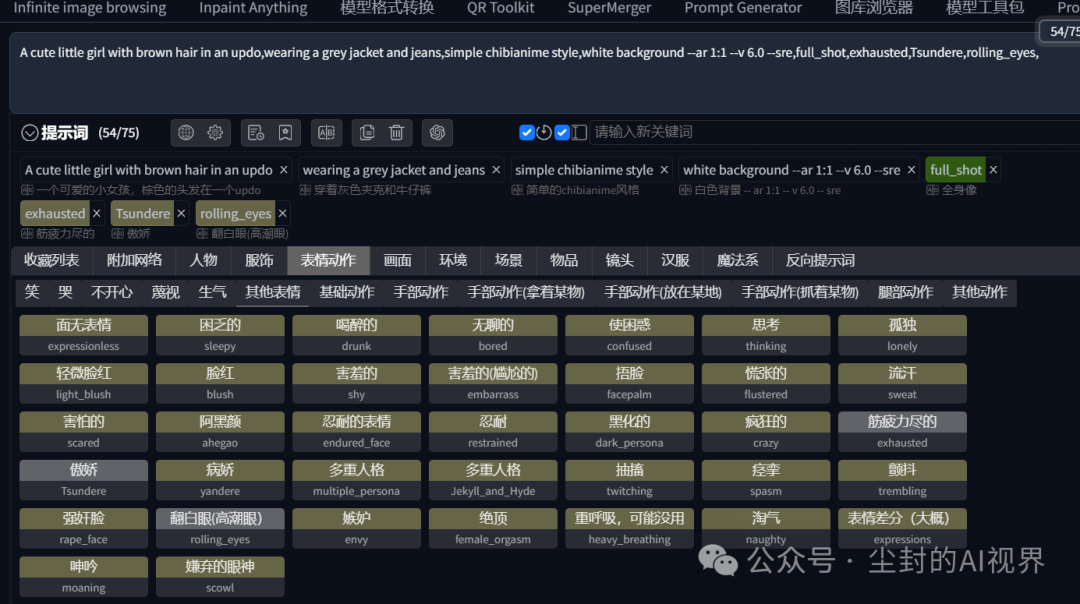
Task: Click the translate all keywords icon
Action: 326,132
